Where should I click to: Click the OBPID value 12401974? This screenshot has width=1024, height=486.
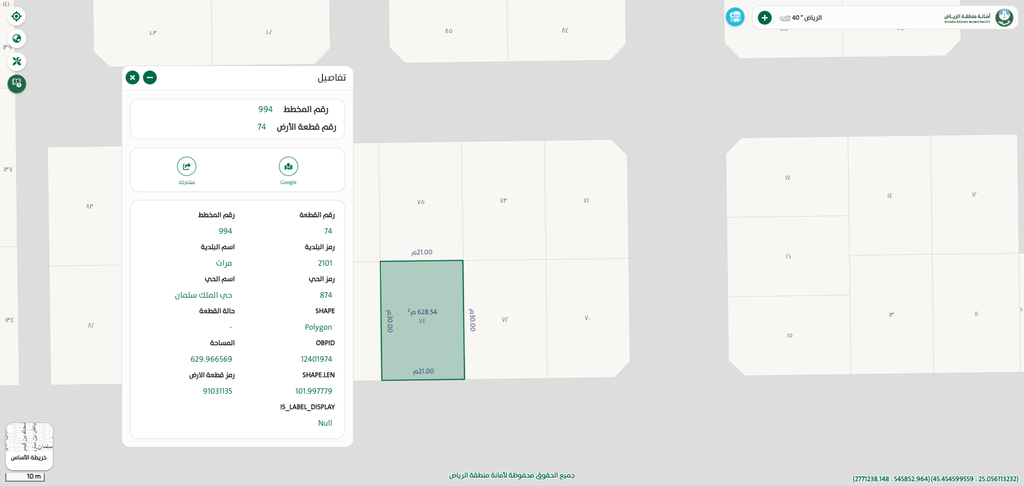pyautogui.click(x=316, y=359)
